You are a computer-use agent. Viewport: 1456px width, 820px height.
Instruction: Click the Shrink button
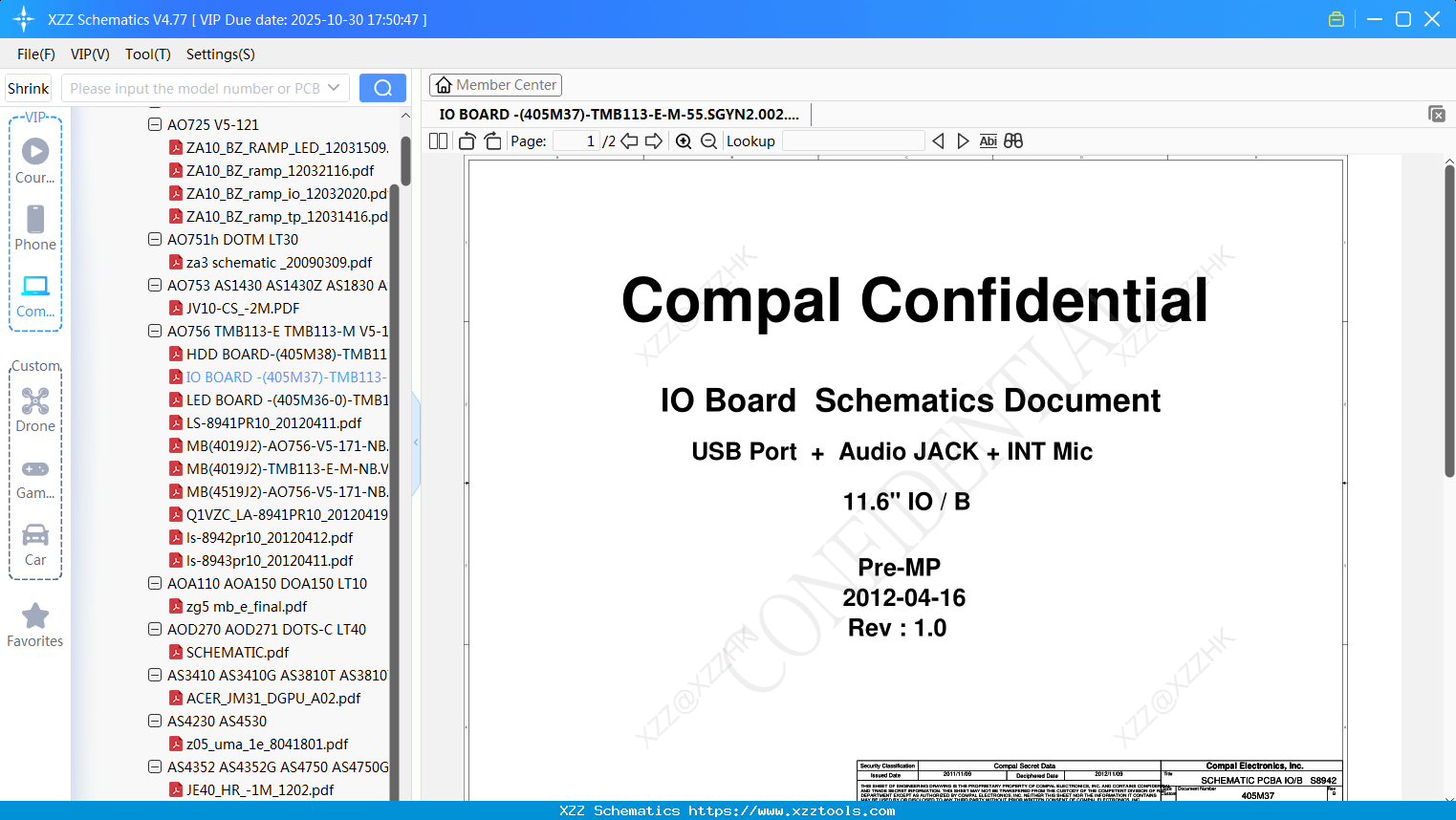[x=29, y=88]
